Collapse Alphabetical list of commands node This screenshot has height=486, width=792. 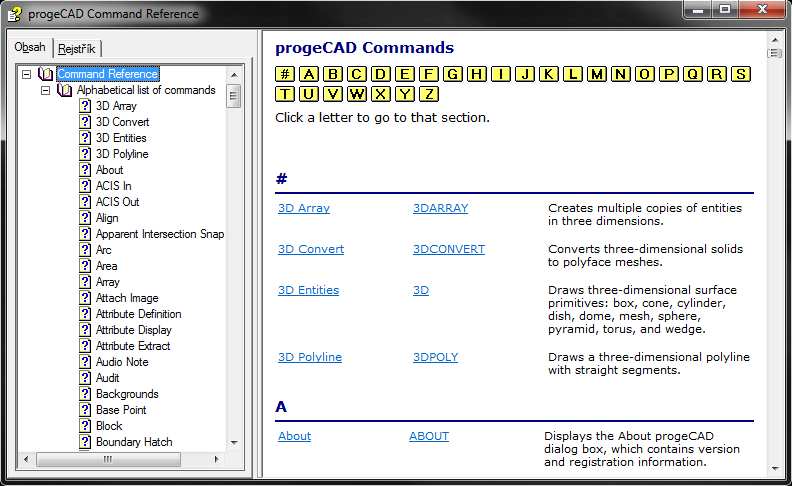(45, 90)
